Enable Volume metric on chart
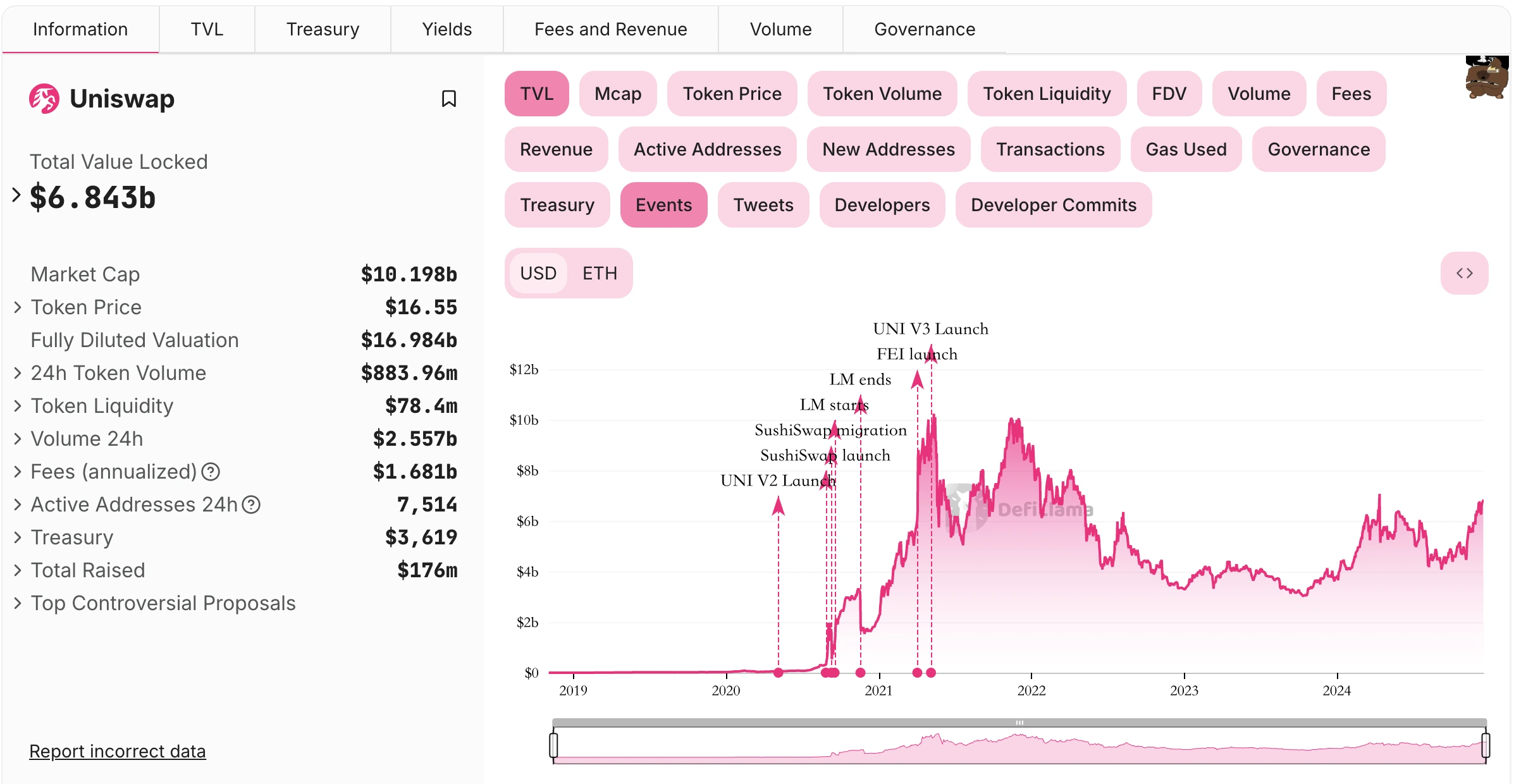The width and height of the screenshot is (1533, 784). (1259, 94)
